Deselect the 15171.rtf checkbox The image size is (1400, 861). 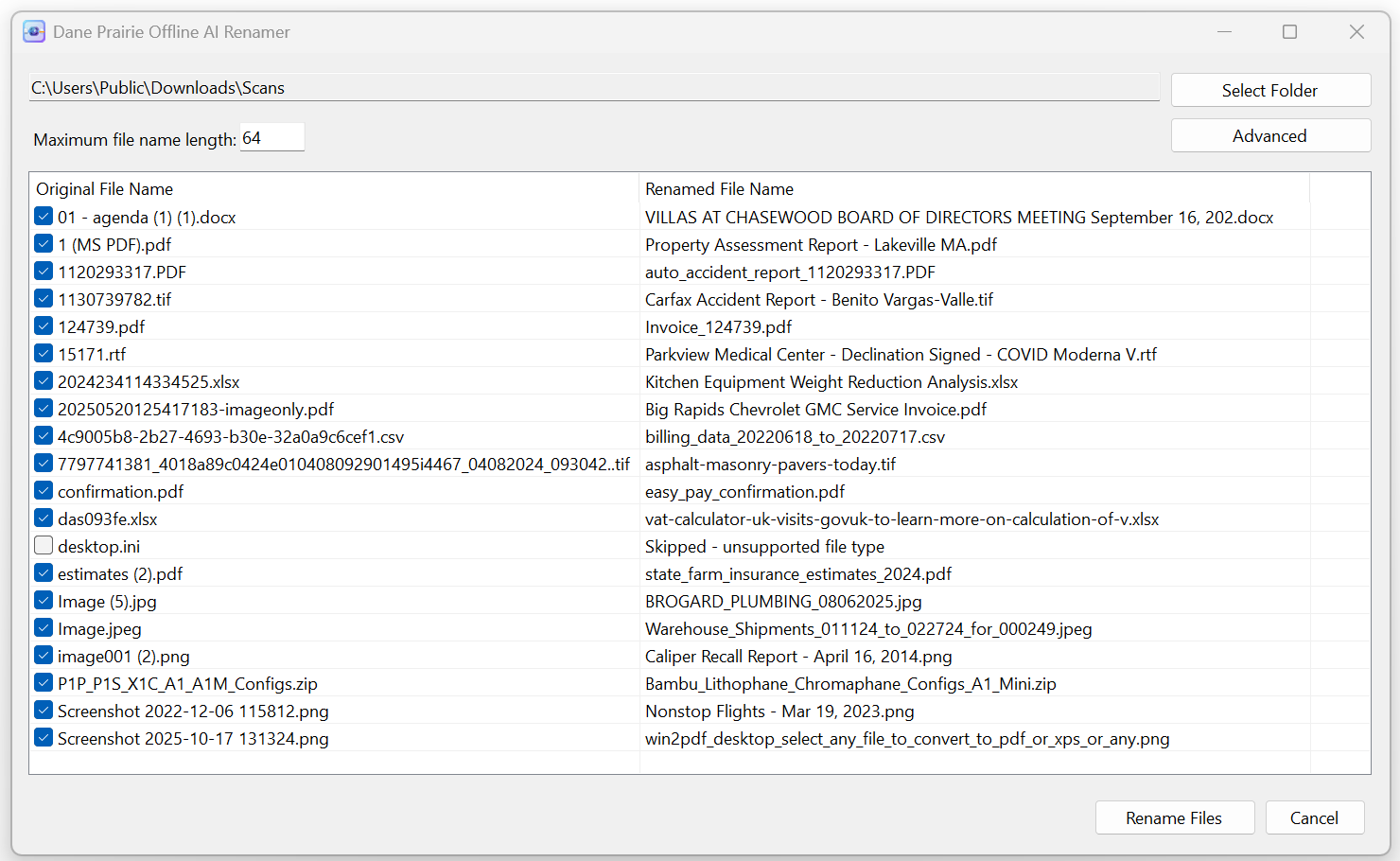coord(43,353)
